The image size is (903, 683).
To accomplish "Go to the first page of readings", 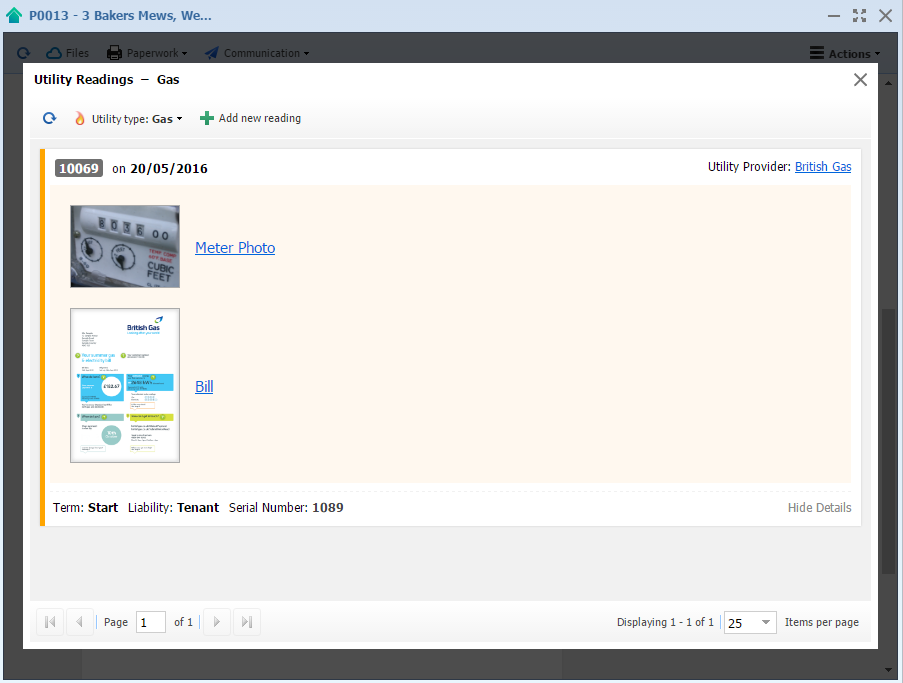I will point(50,622).
